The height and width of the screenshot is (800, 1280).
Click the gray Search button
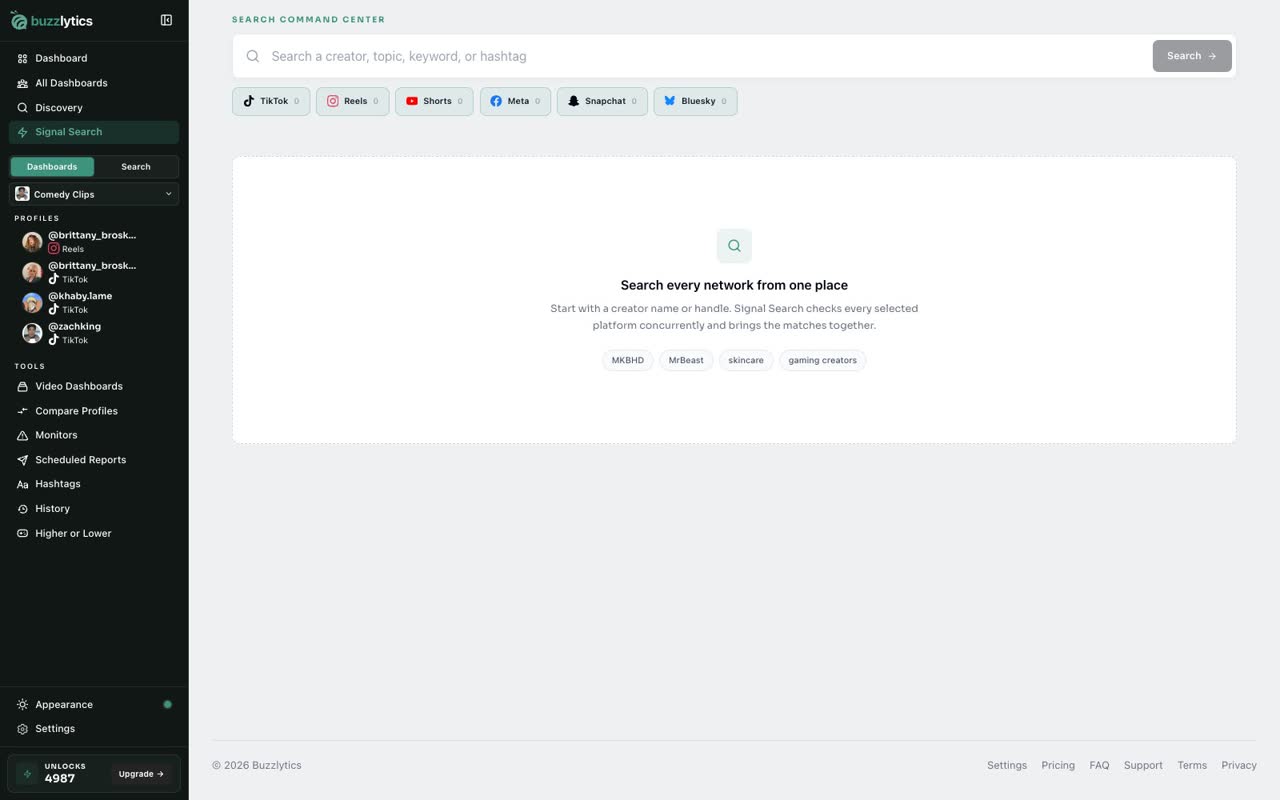pos(1192,56)
